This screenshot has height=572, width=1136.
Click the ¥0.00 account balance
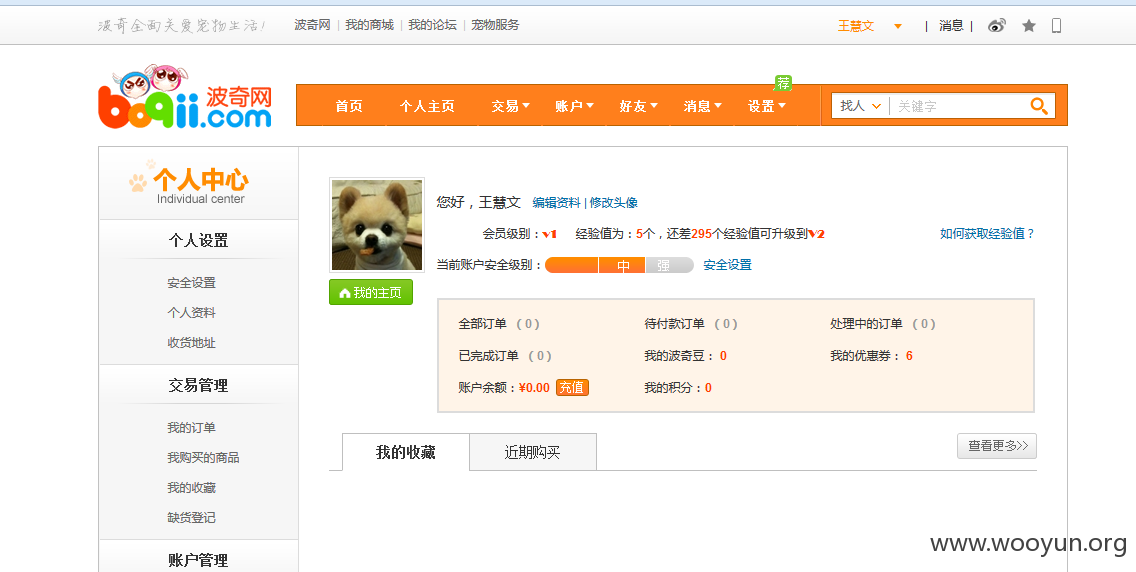[x=534, y=387]
